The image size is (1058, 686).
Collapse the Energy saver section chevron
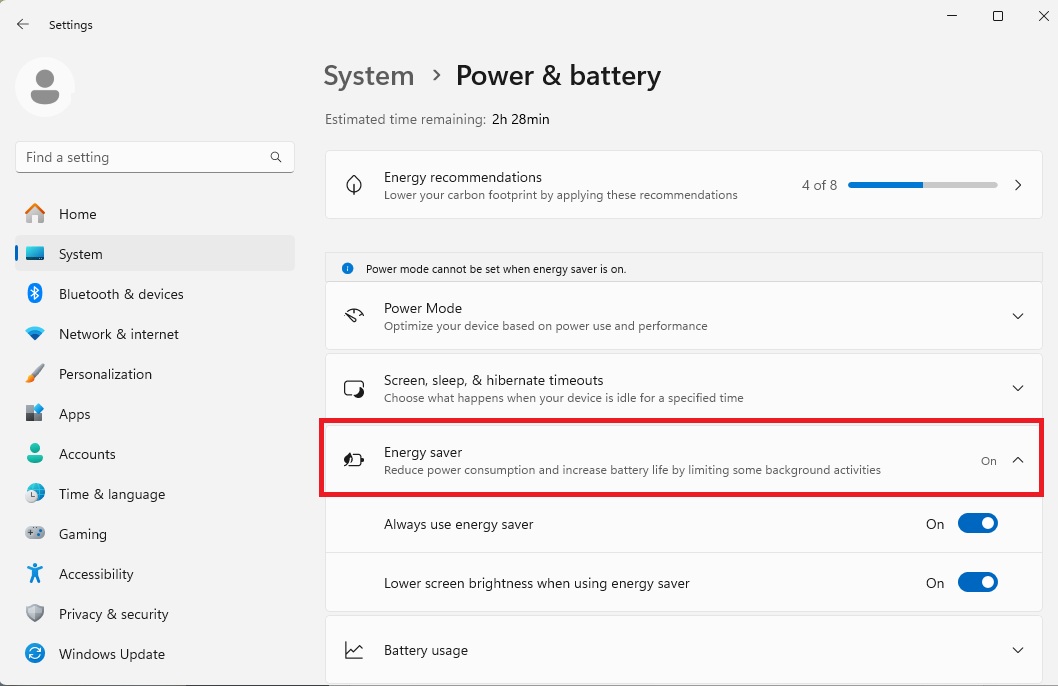tap(1018, 460)
